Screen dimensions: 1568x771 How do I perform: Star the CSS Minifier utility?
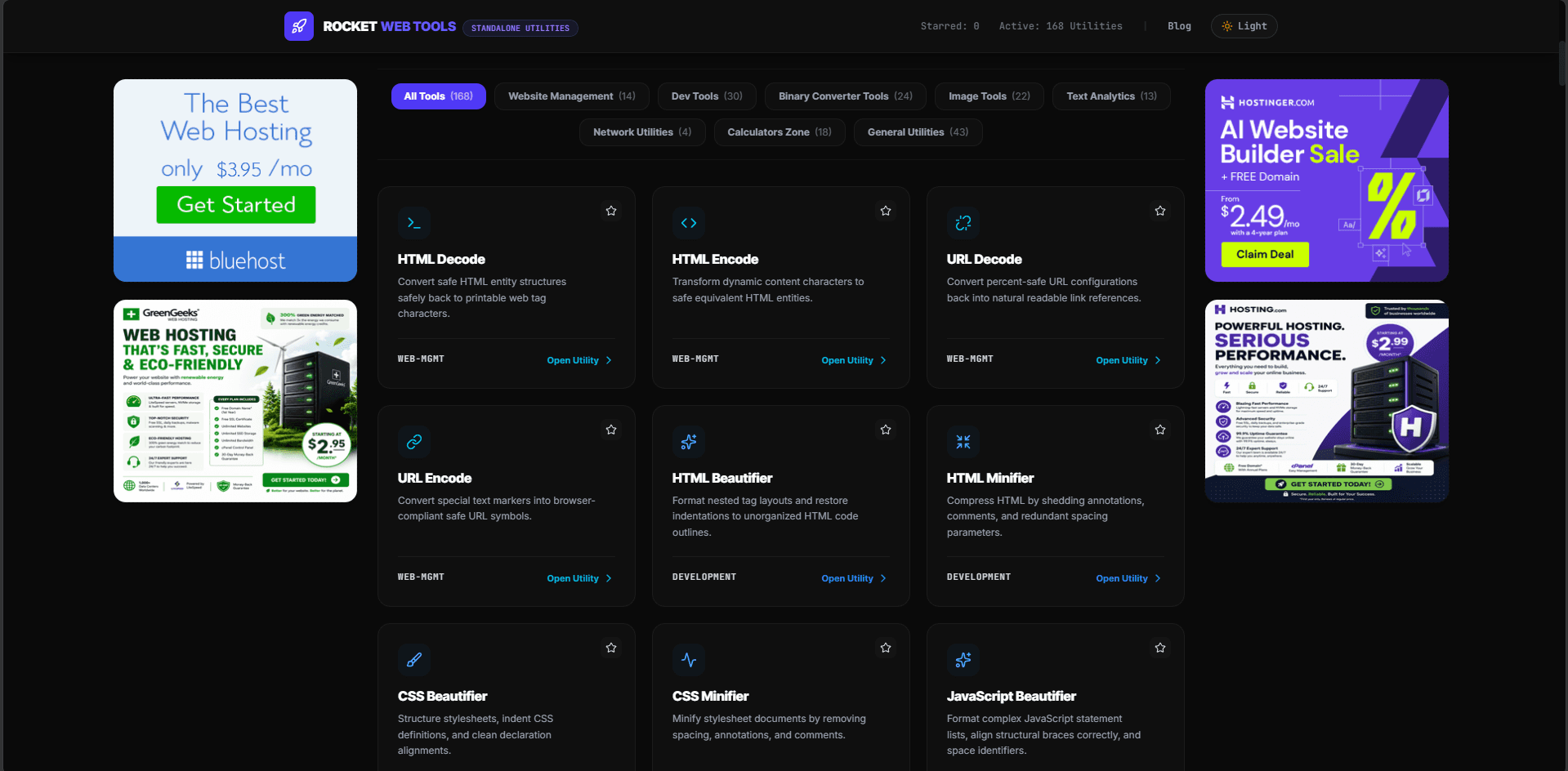pyautogui.click(x=886, y=648)
